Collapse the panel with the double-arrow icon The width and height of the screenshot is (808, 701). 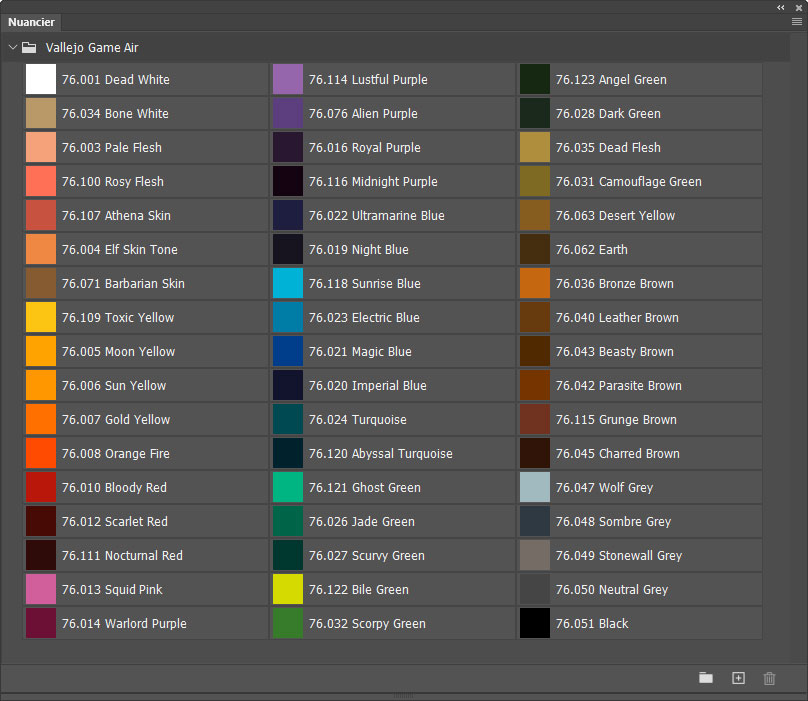pos(781,7)
